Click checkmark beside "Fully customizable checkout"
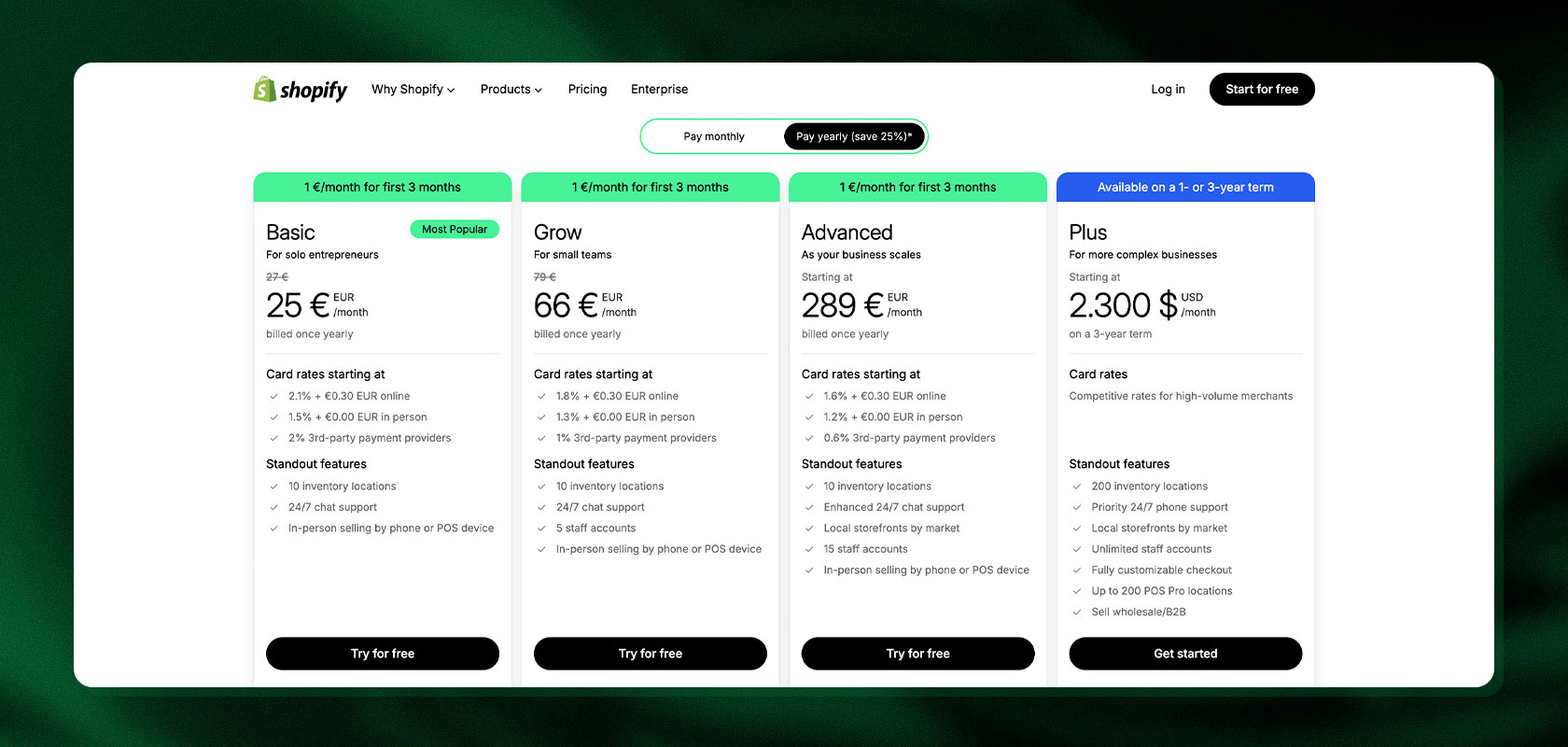Viewport: 1568px width, 747px height. (x=1077, y=570)
